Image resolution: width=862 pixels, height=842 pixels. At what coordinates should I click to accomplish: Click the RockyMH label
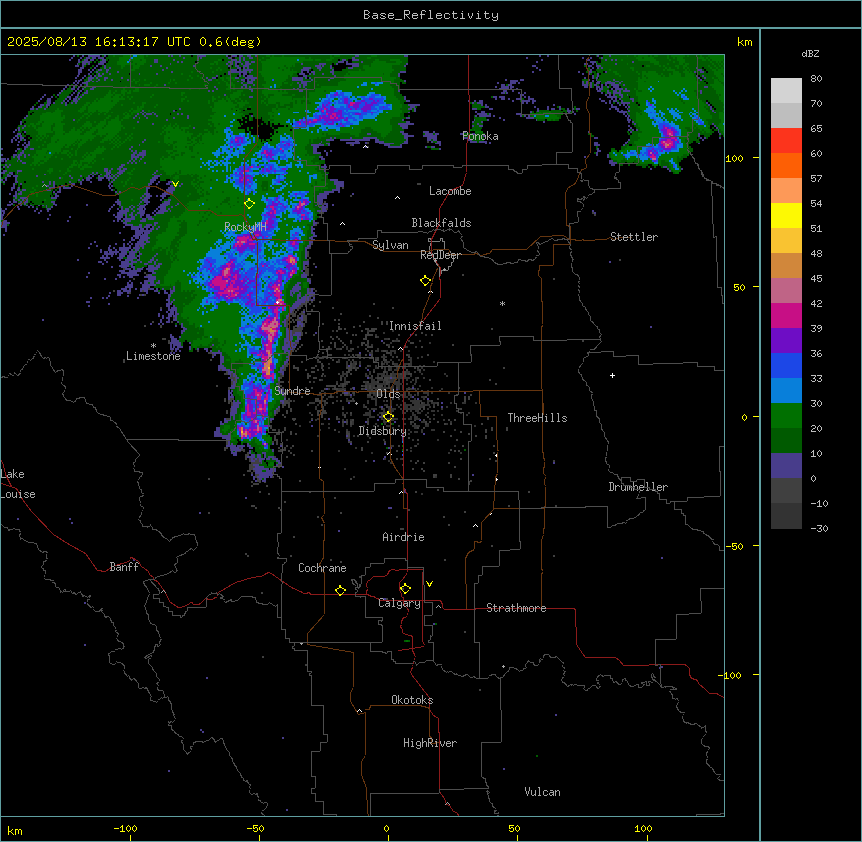(245, 227)
